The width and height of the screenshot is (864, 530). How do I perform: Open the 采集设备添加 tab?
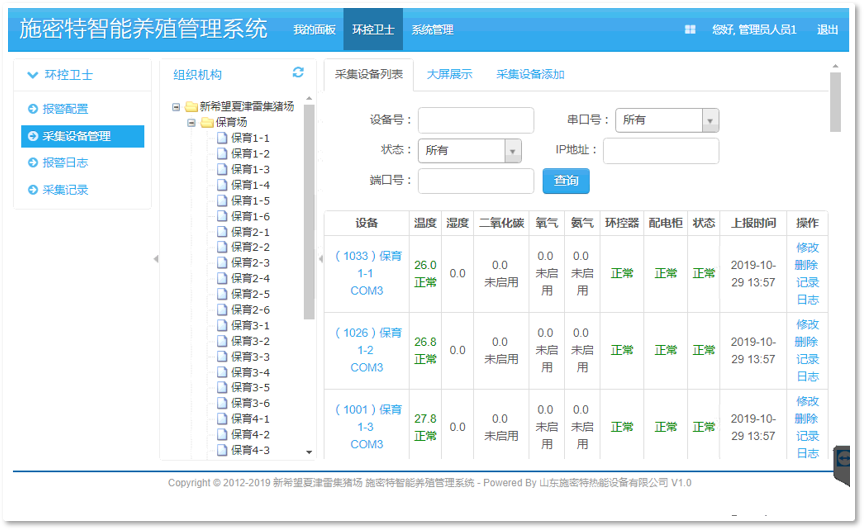[530, 74]
